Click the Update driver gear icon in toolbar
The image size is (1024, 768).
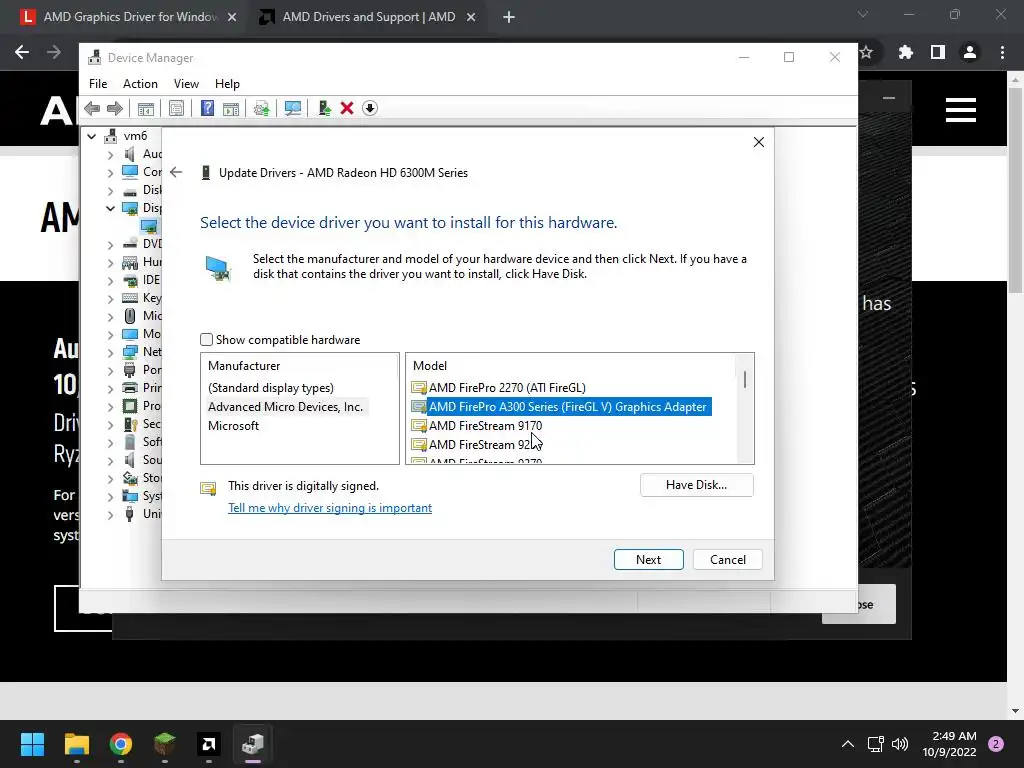point(261,108)
